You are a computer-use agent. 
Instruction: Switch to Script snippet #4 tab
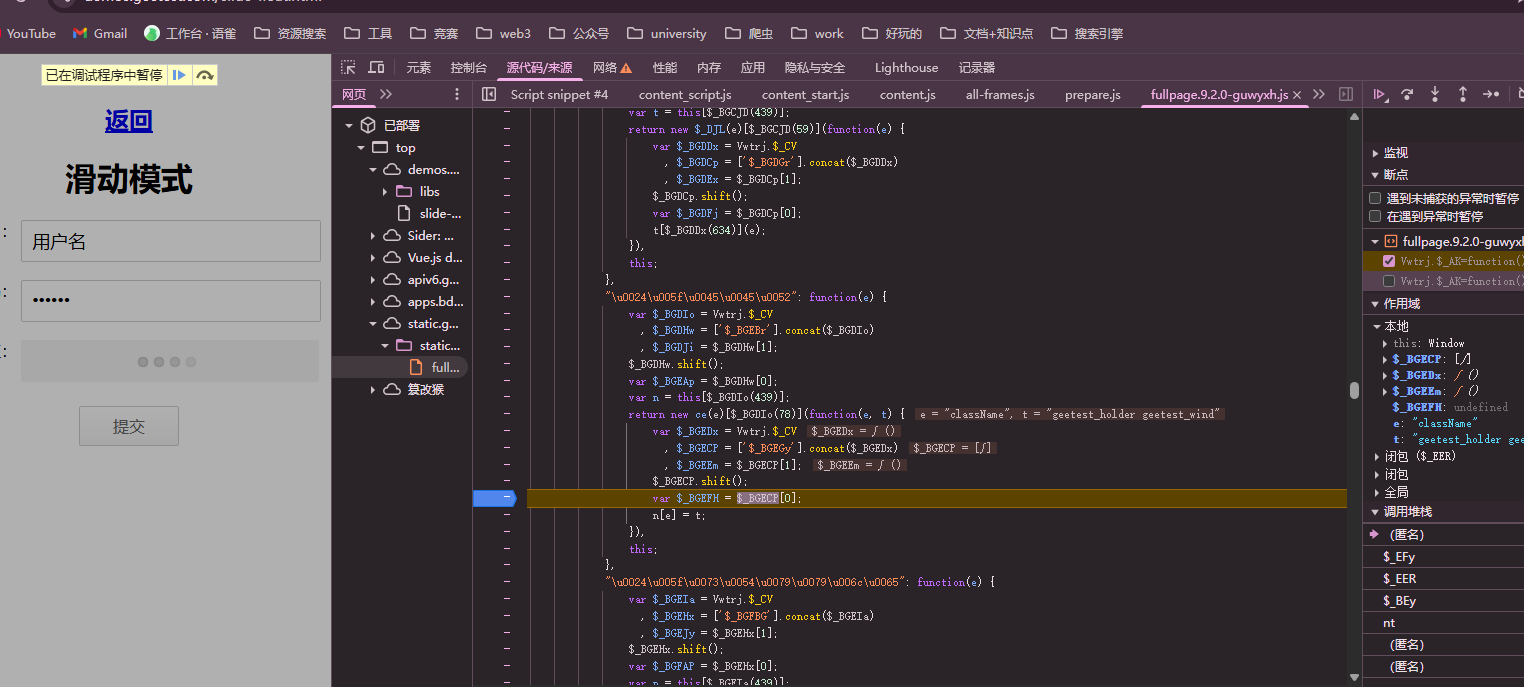pyautogui.click(x=559, y=95)
